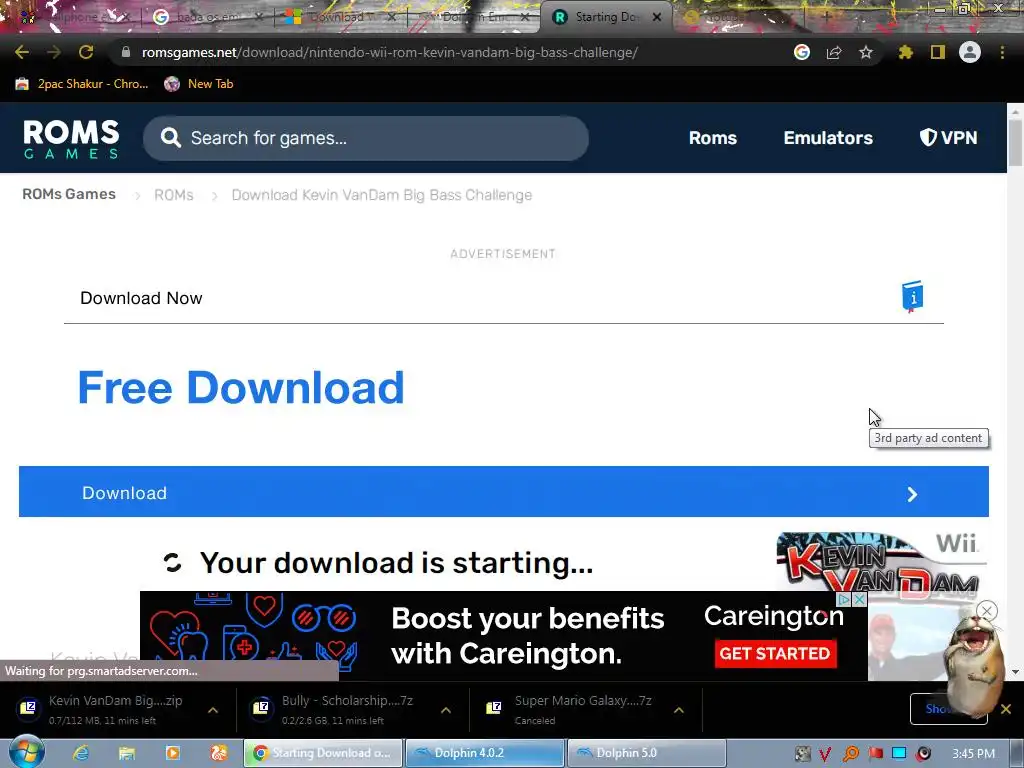1024x768 pixels.
Task: Click Download Kevin VanDam Big Bass Challenge breadcrumb
Action: pos(381,195)
